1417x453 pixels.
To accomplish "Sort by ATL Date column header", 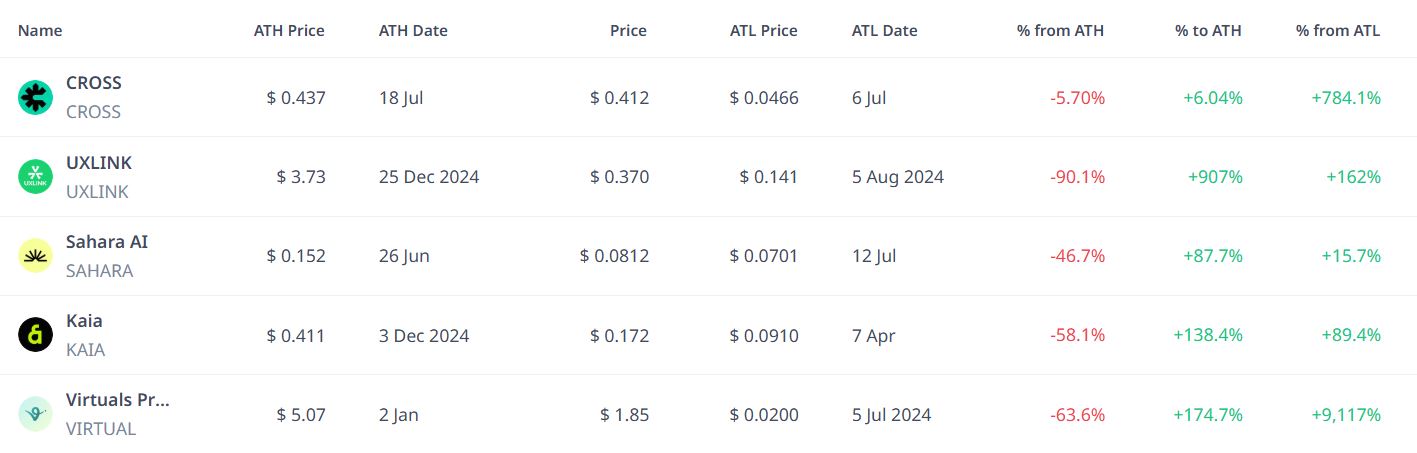I will point(884,31).
